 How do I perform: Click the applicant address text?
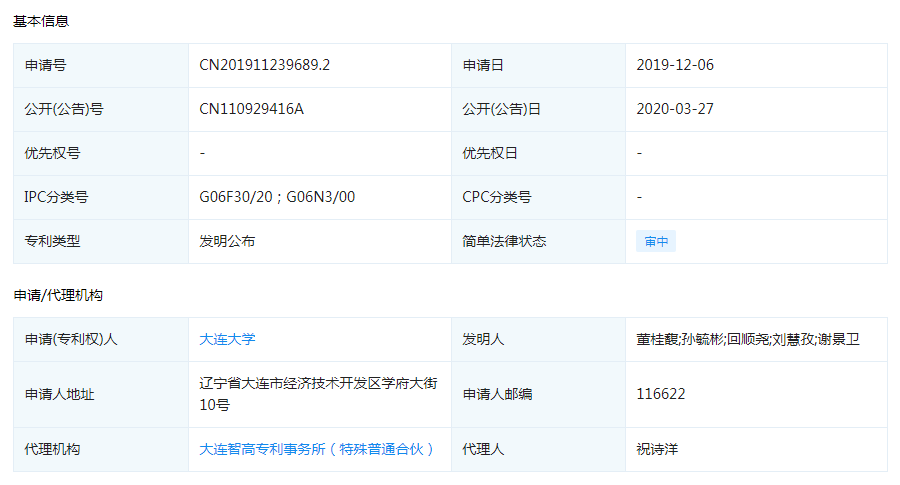(317, 394)
